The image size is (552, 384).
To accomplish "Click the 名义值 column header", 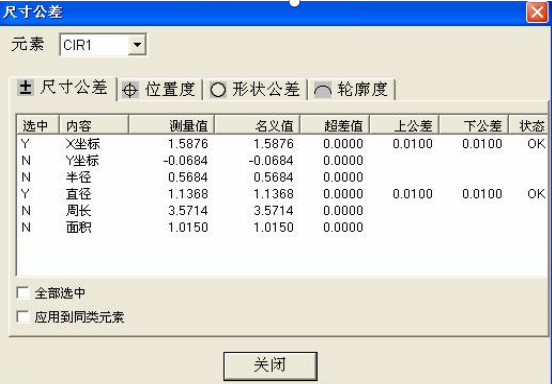I will pyautogui.click(x=257, y=125).
